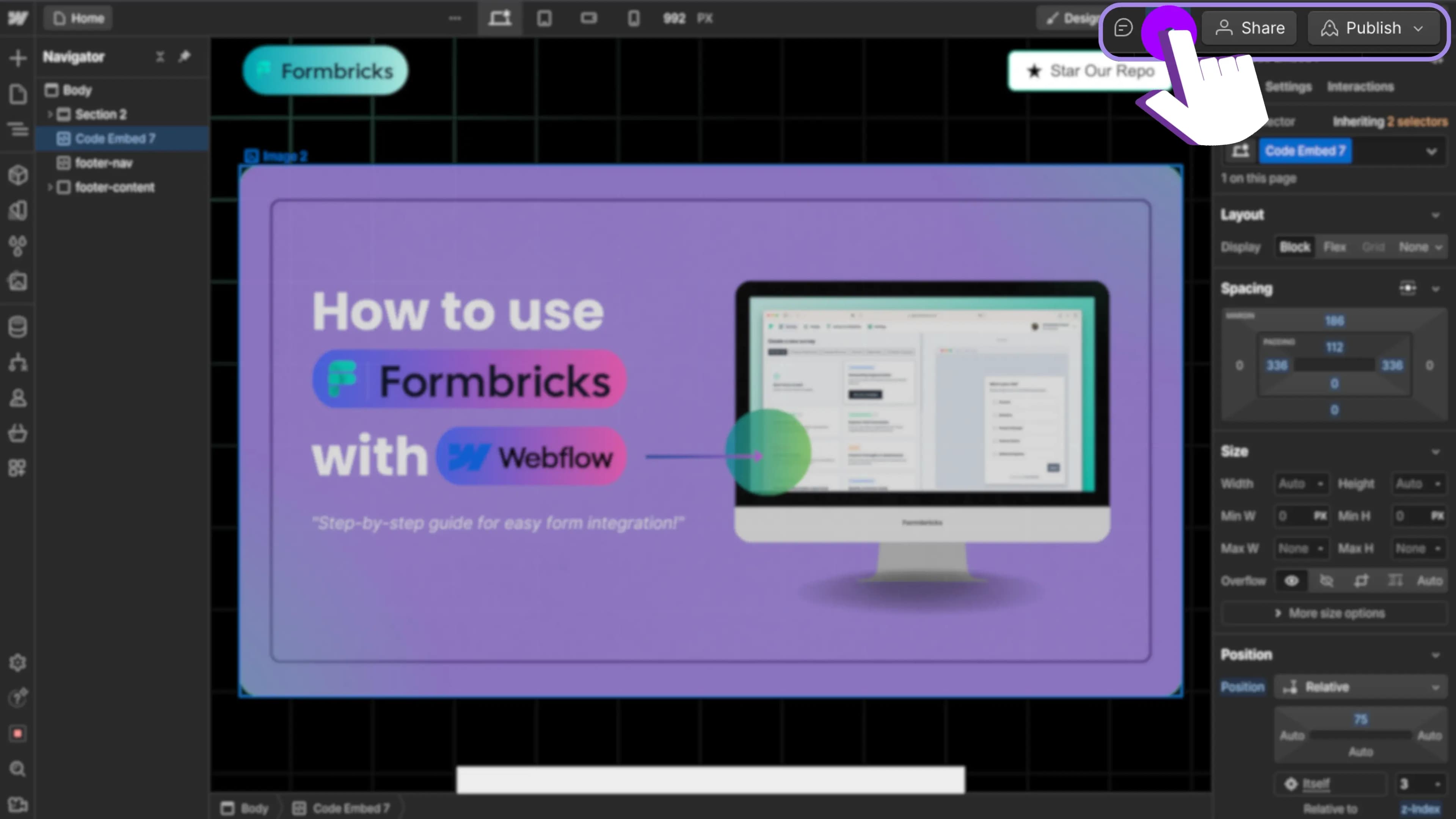
Task: Click the Body breadcrumb at the bottom
Action: [x=245, y=808]
